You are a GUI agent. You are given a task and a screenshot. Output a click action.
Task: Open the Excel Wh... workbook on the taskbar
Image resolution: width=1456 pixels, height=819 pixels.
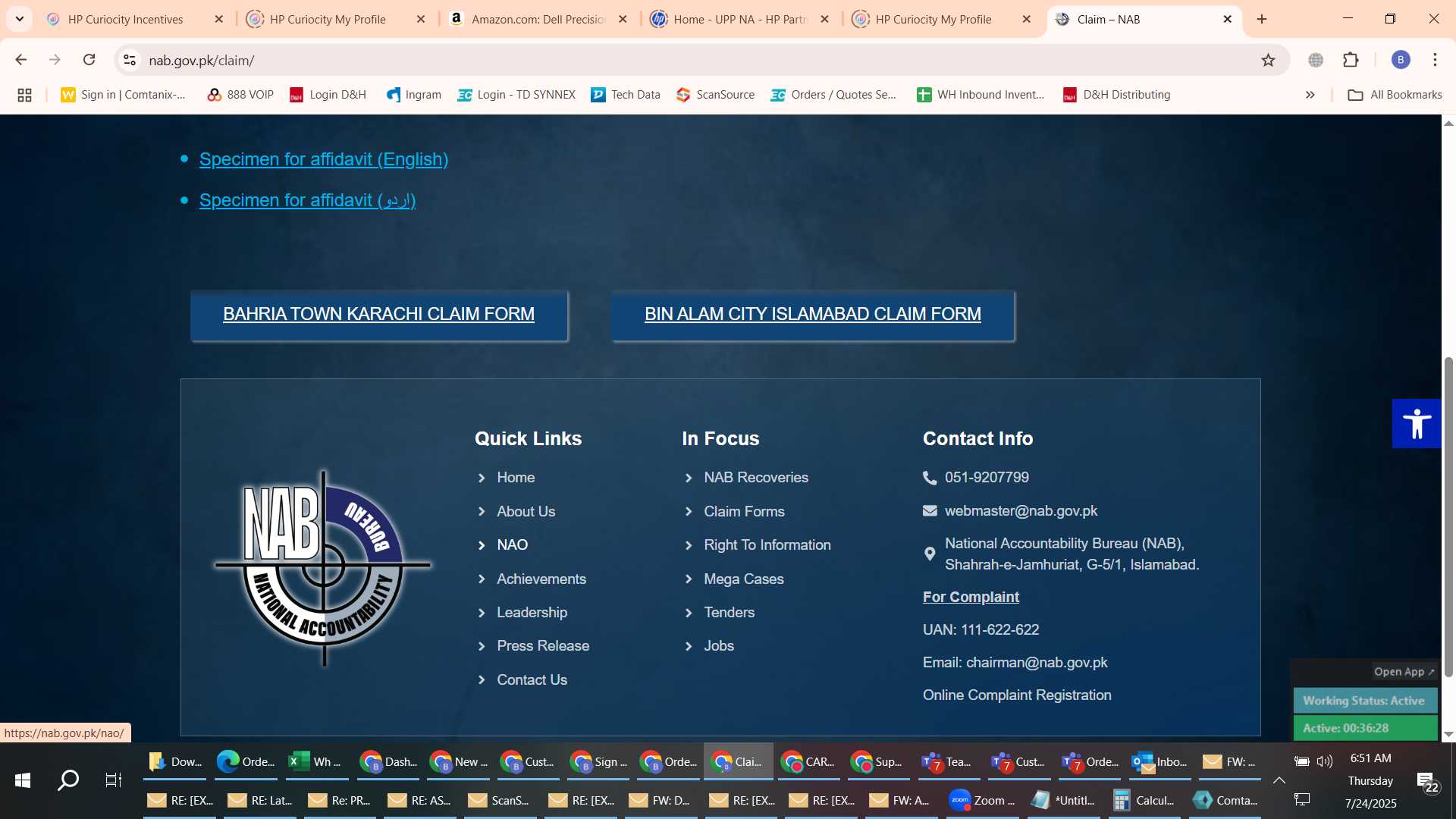pos(315,762)
